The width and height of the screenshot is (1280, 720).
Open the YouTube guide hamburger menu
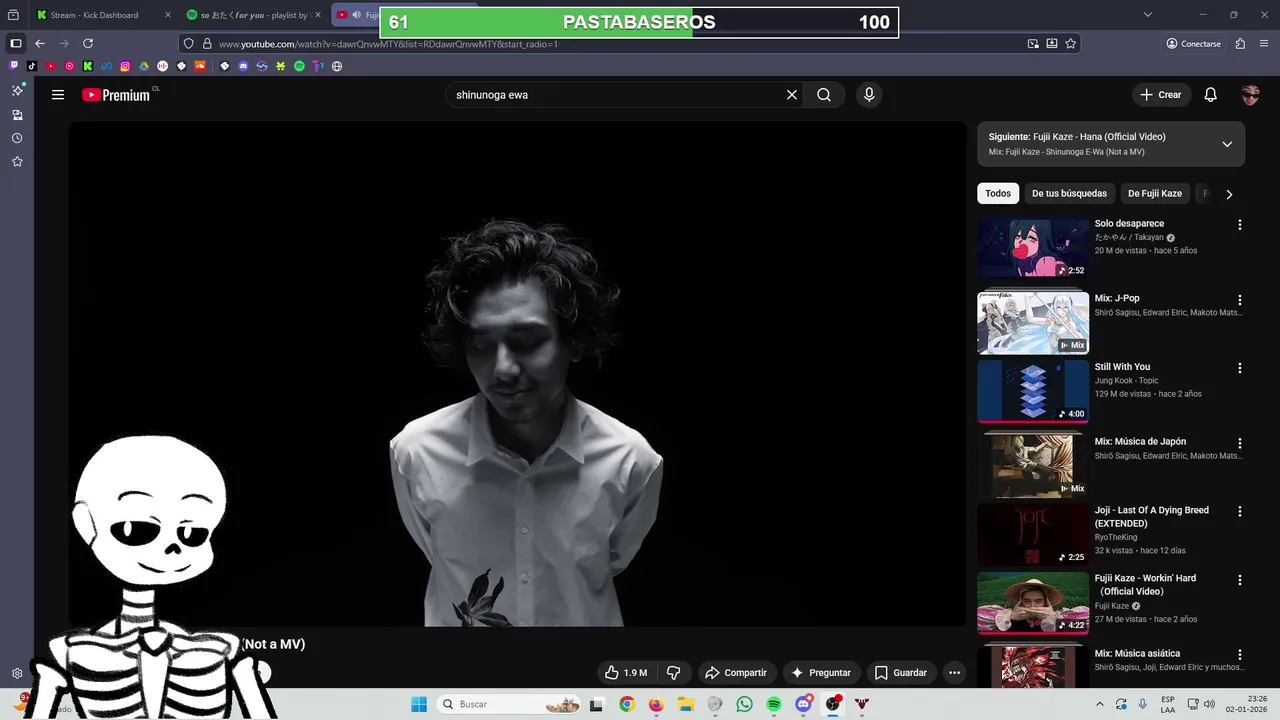click(x=58, y=95)
